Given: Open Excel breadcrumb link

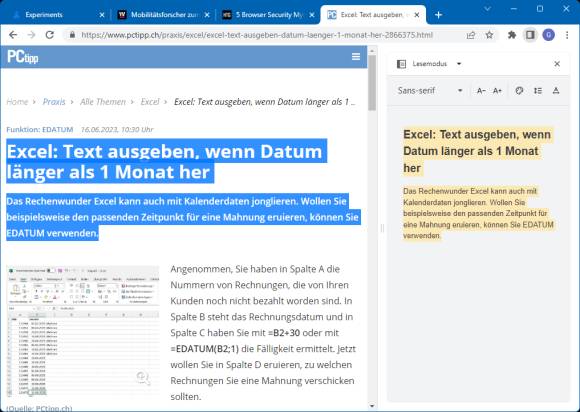Looking at the screenshot, I should (150, 102).
